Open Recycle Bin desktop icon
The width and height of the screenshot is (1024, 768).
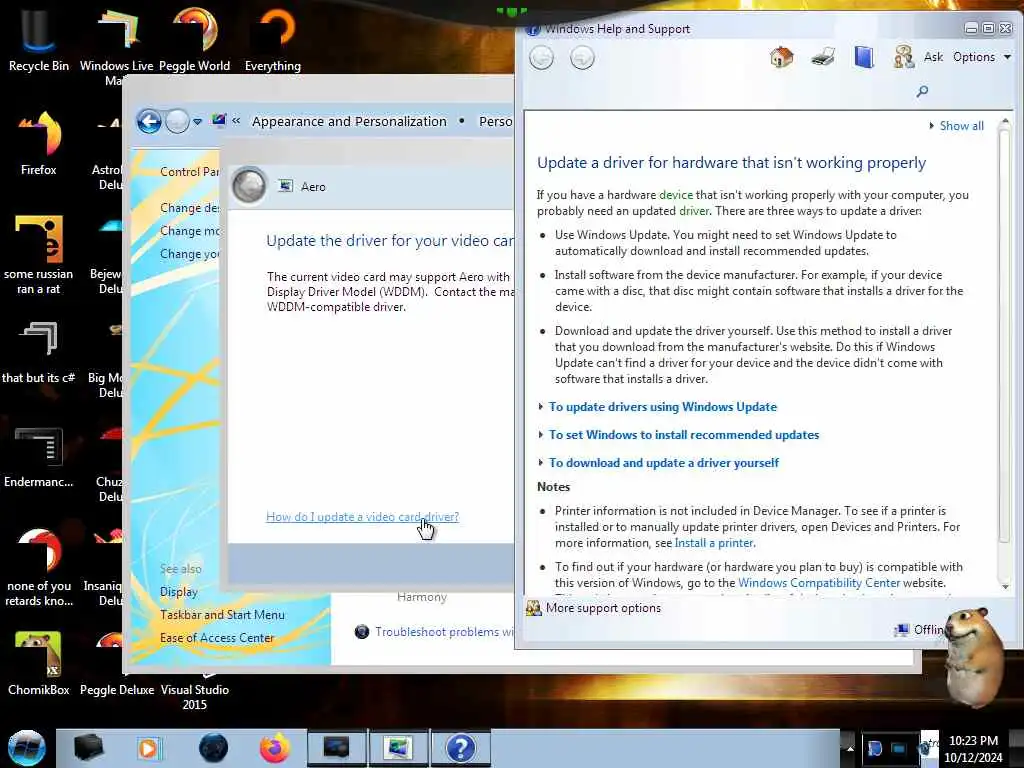coord(39,38)
